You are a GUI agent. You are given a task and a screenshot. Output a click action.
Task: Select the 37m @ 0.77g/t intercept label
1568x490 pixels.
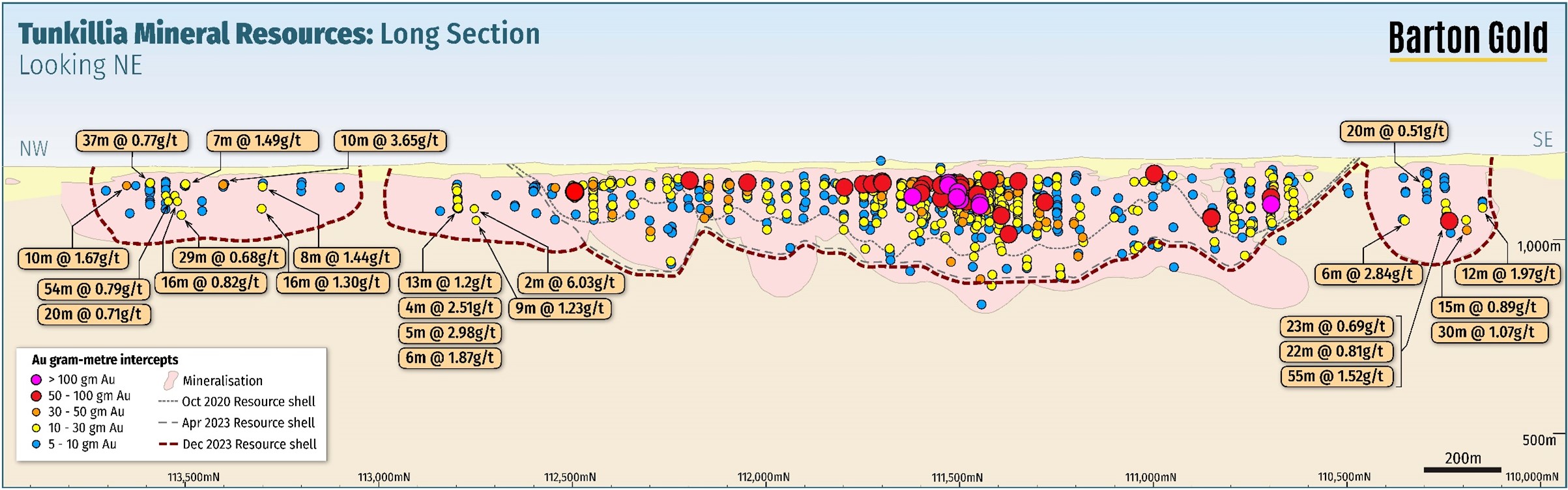pos(130,141)
